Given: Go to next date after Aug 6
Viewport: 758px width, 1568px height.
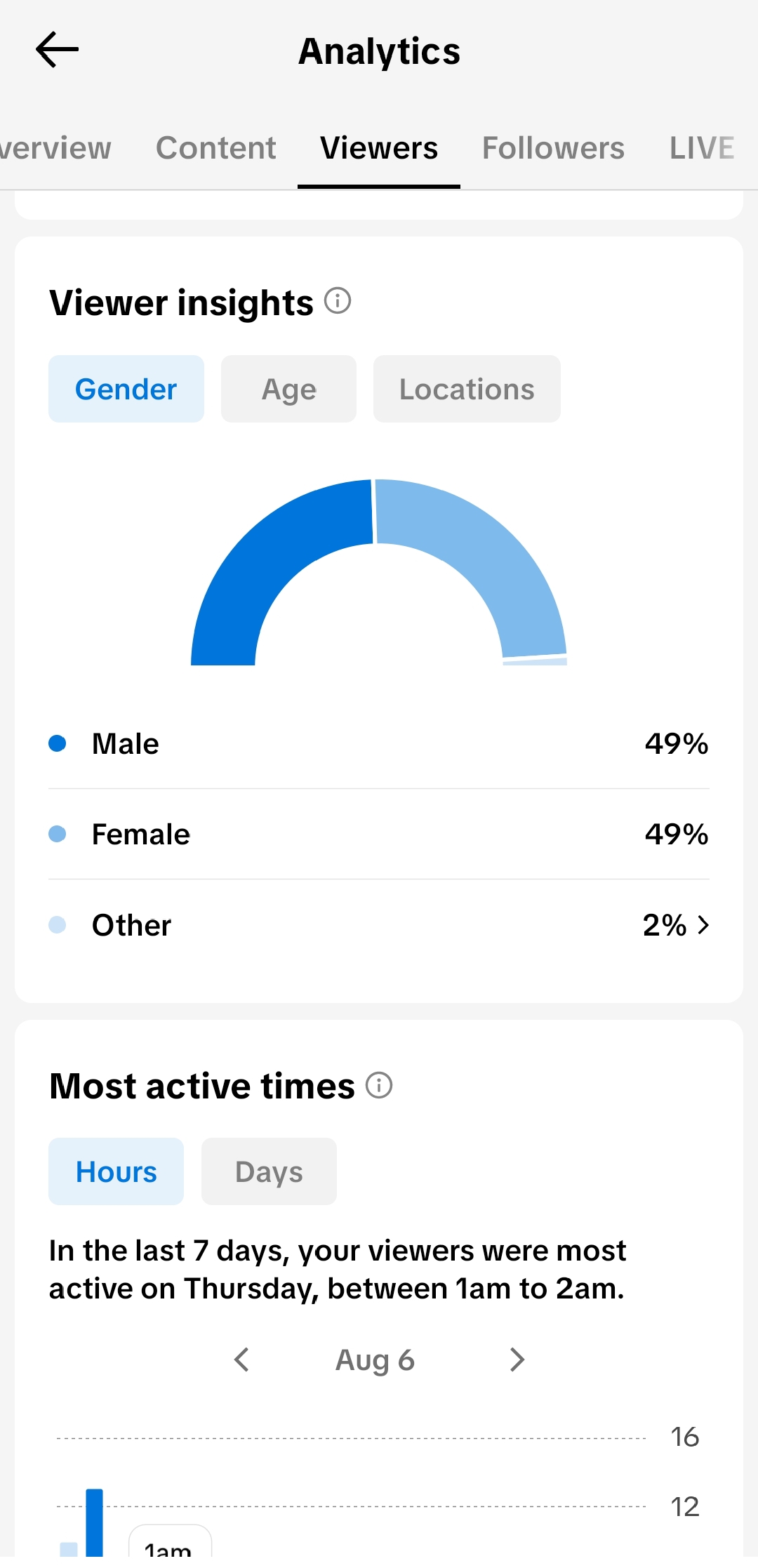Looking at the screenshot, I should click(x=517, y=1360).
